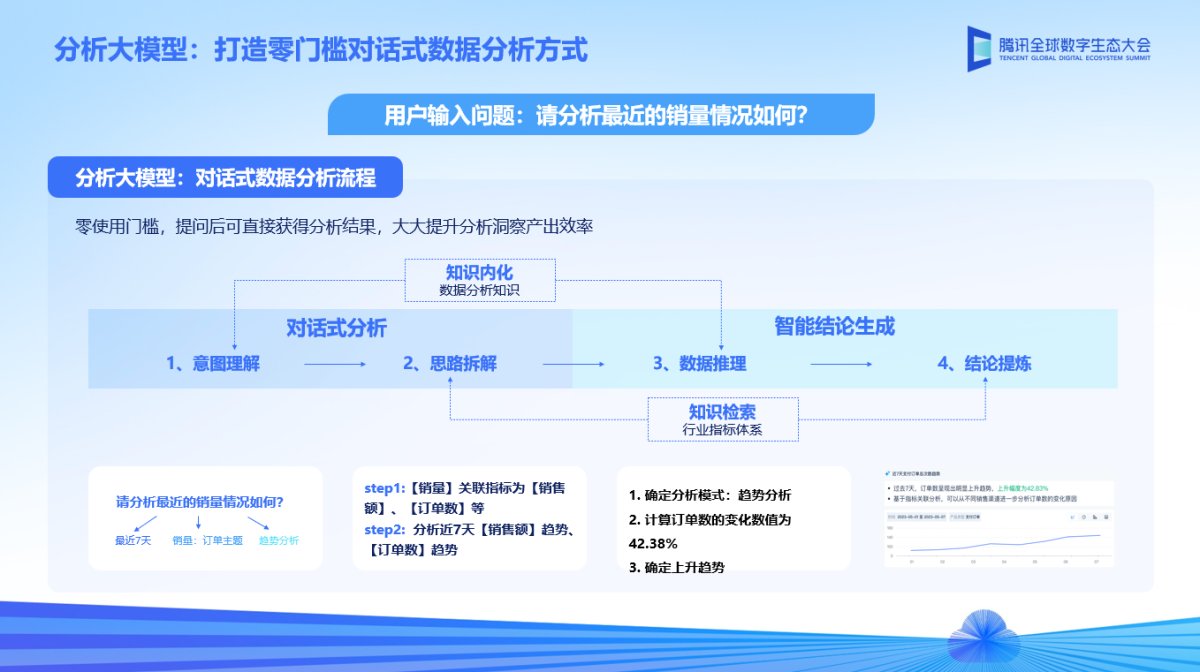Click the 用户输入问题 question banner
Viewport: 1200px width, 672px height.
tap(601, 114)
